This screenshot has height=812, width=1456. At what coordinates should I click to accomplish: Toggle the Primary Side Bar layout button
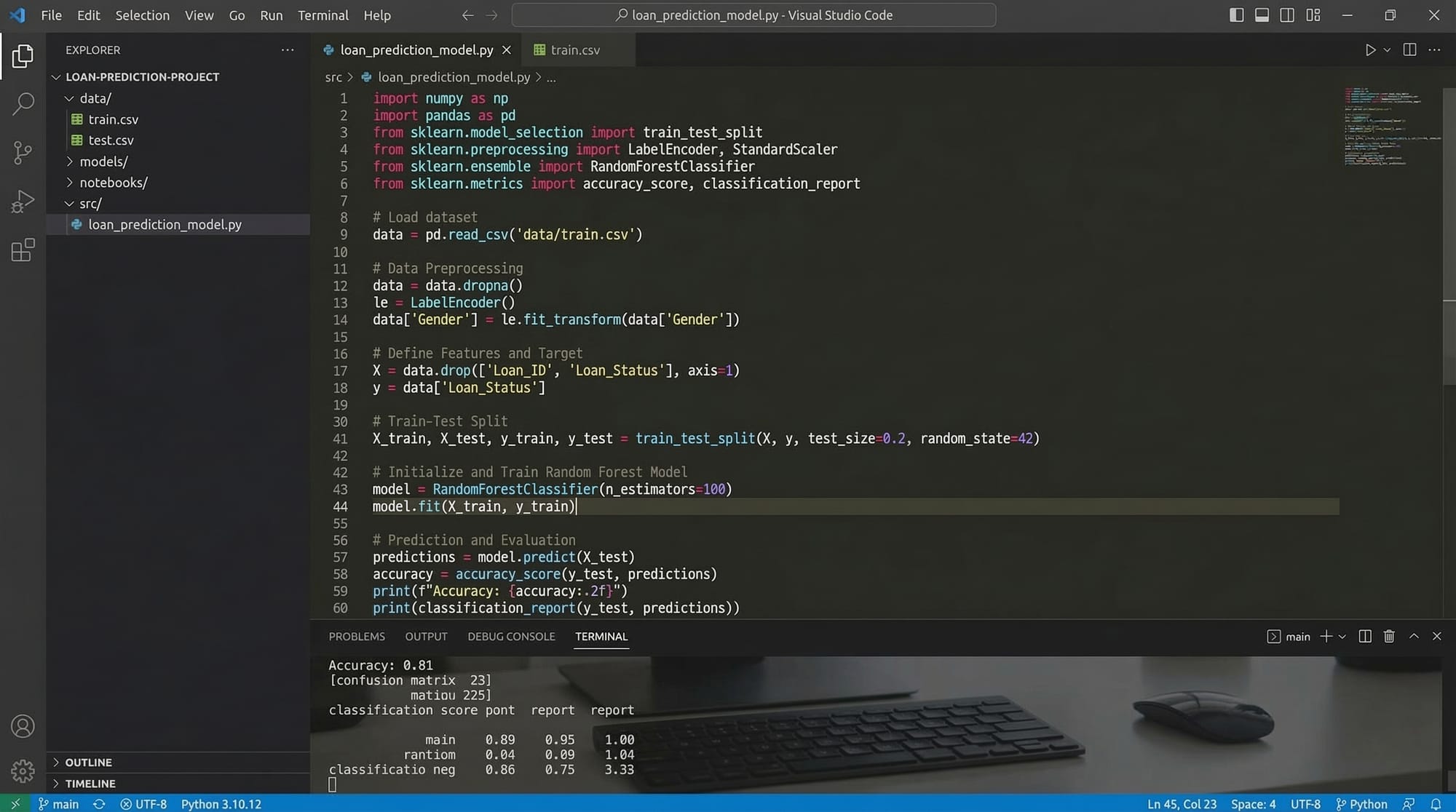tap(1236, 15)
